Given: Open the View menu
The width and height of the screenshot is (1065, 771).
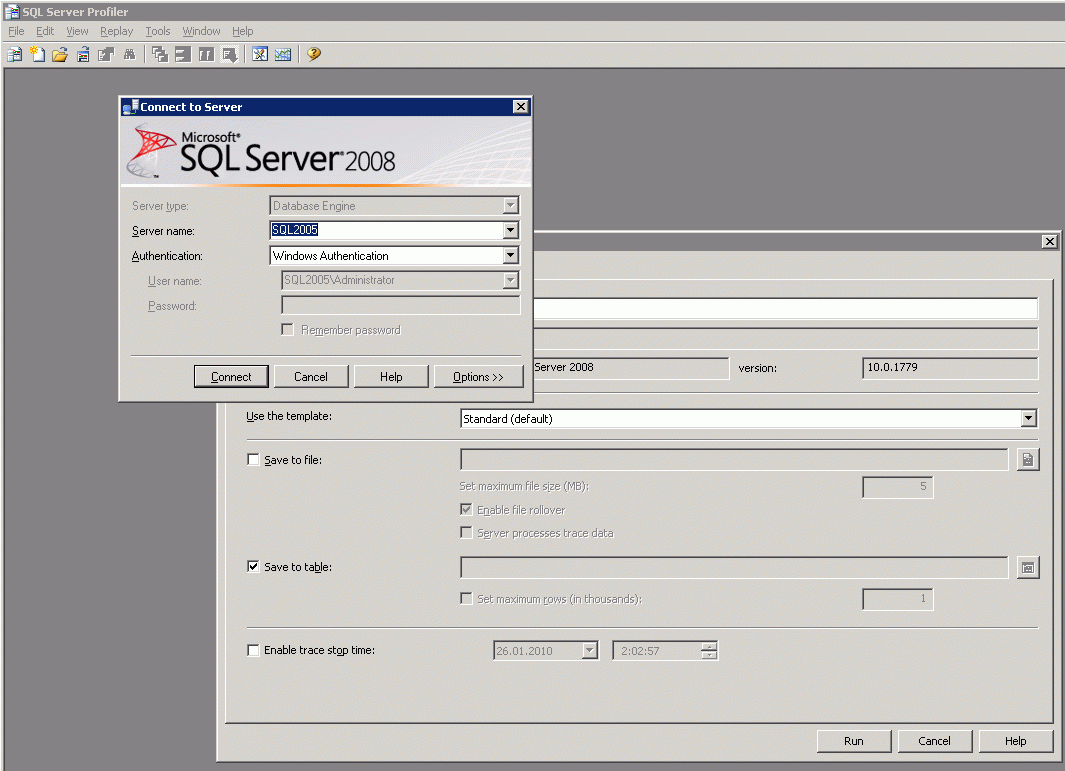Looking at the screenshot, I should (77, 31).
